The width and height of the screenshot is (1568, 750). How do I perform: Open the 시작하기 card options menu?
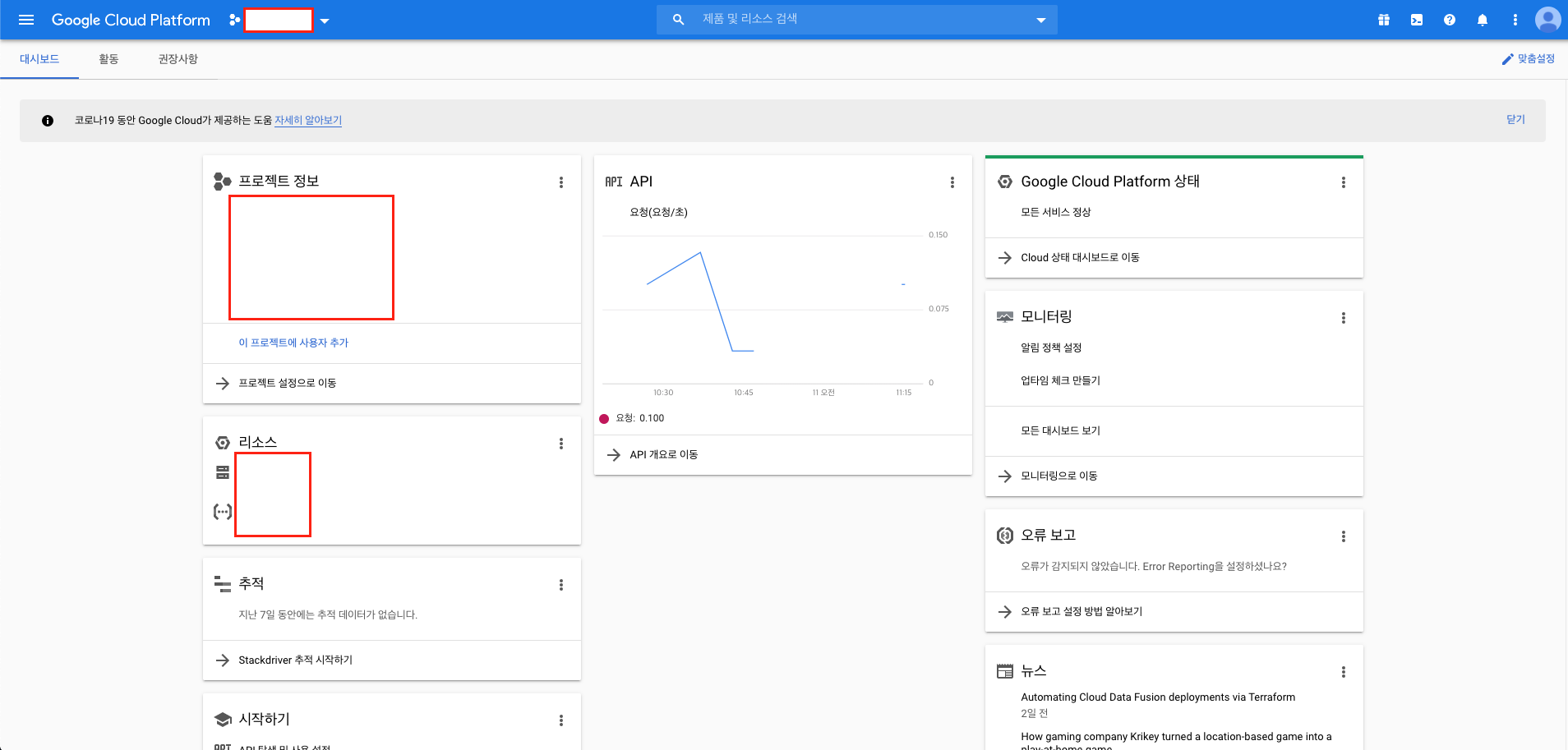[x=561, y=720]
